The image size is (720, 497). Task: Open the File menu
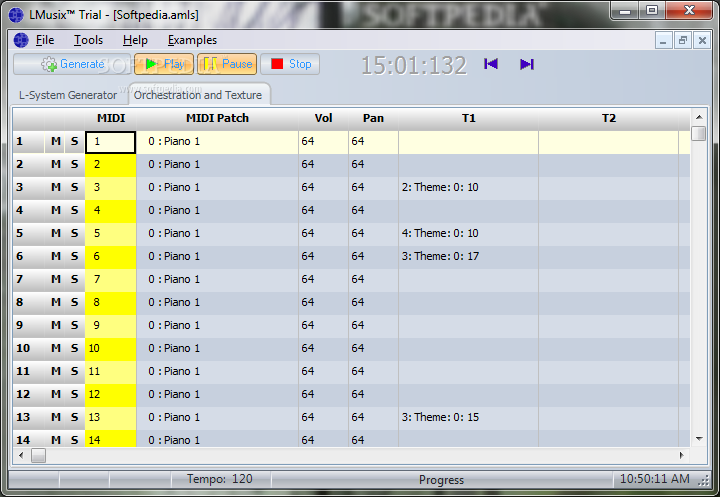point(45,40)
